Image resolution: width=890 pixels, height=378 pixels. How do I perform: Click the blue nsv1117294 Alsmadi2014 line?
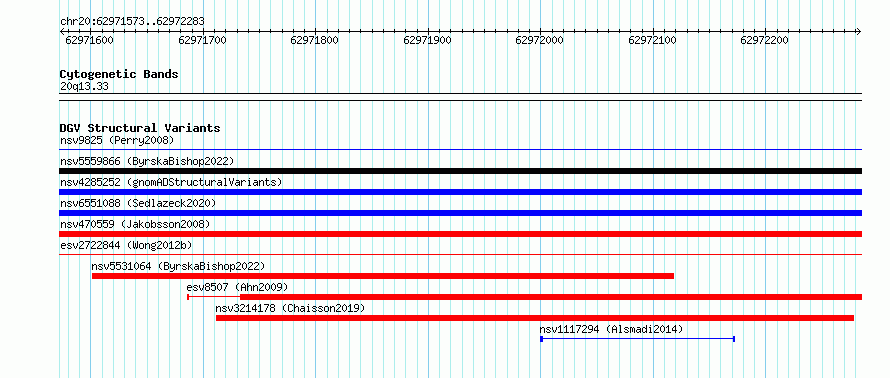click(x=637, y=339)
